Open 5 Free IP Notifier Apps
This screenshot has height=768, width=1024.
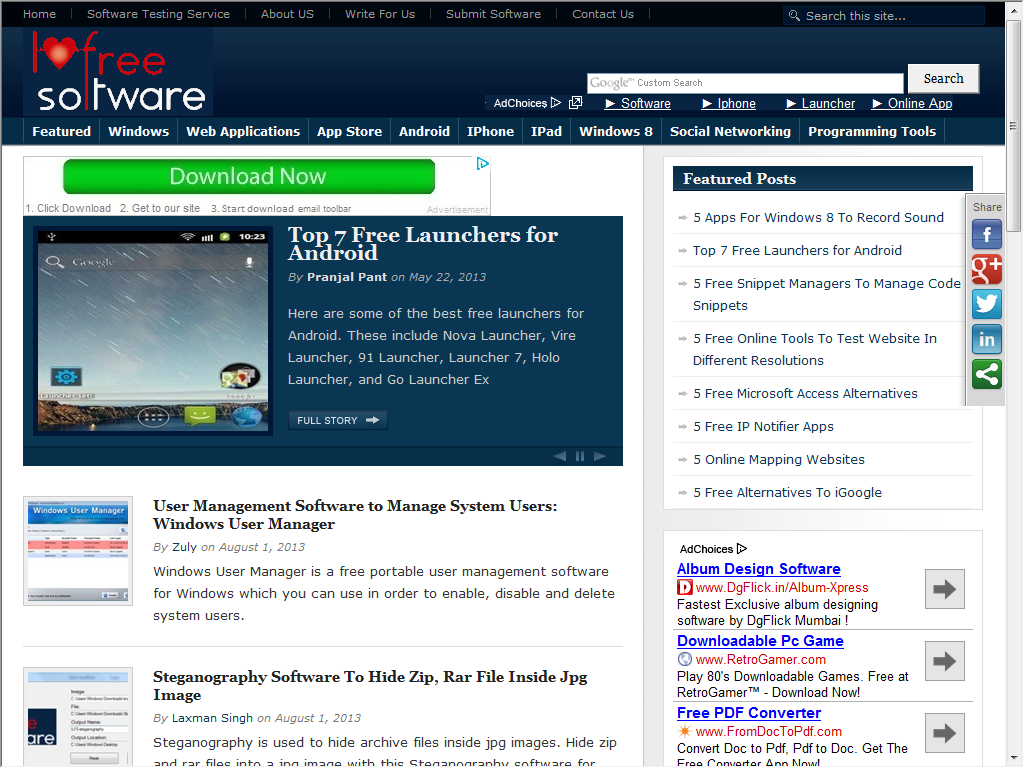point(763,426)
